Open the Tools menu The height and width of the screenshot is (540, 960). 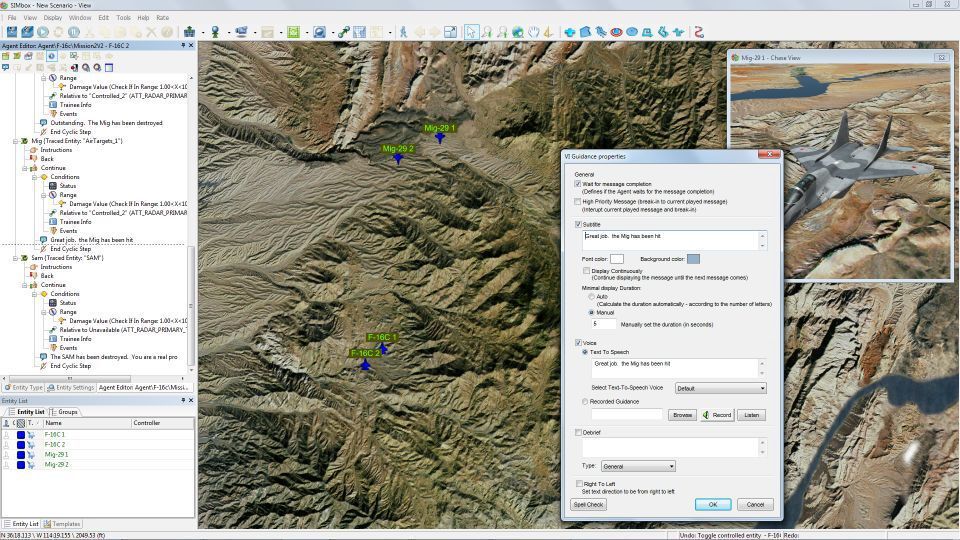click(123, 17)
